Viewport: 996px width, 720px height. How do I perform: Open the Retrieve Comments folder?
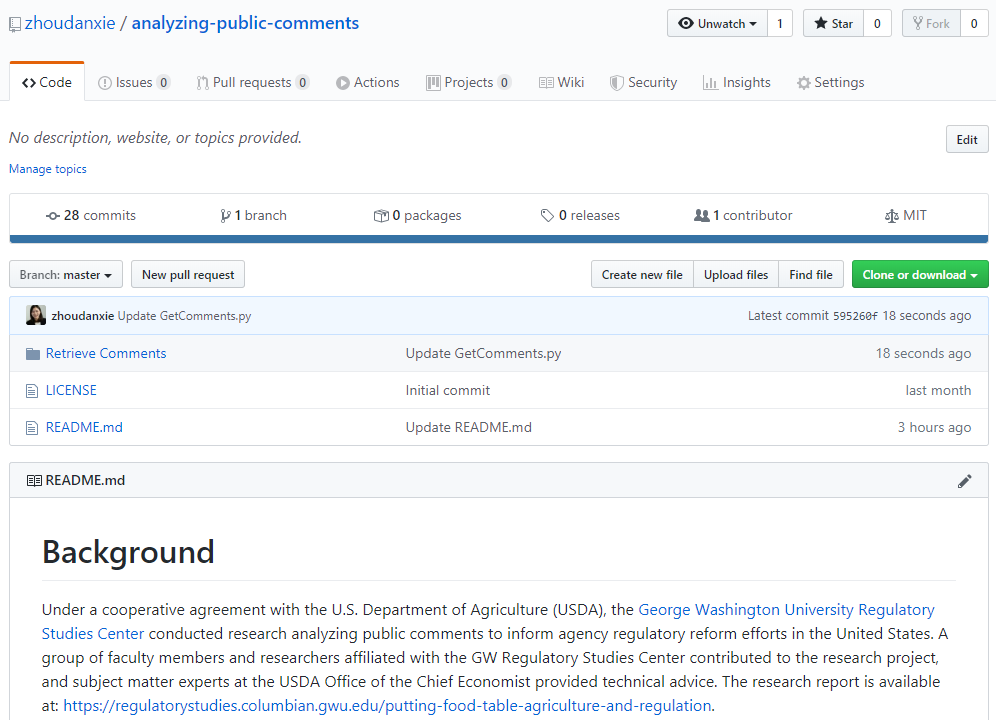click(x=106, y=353)
